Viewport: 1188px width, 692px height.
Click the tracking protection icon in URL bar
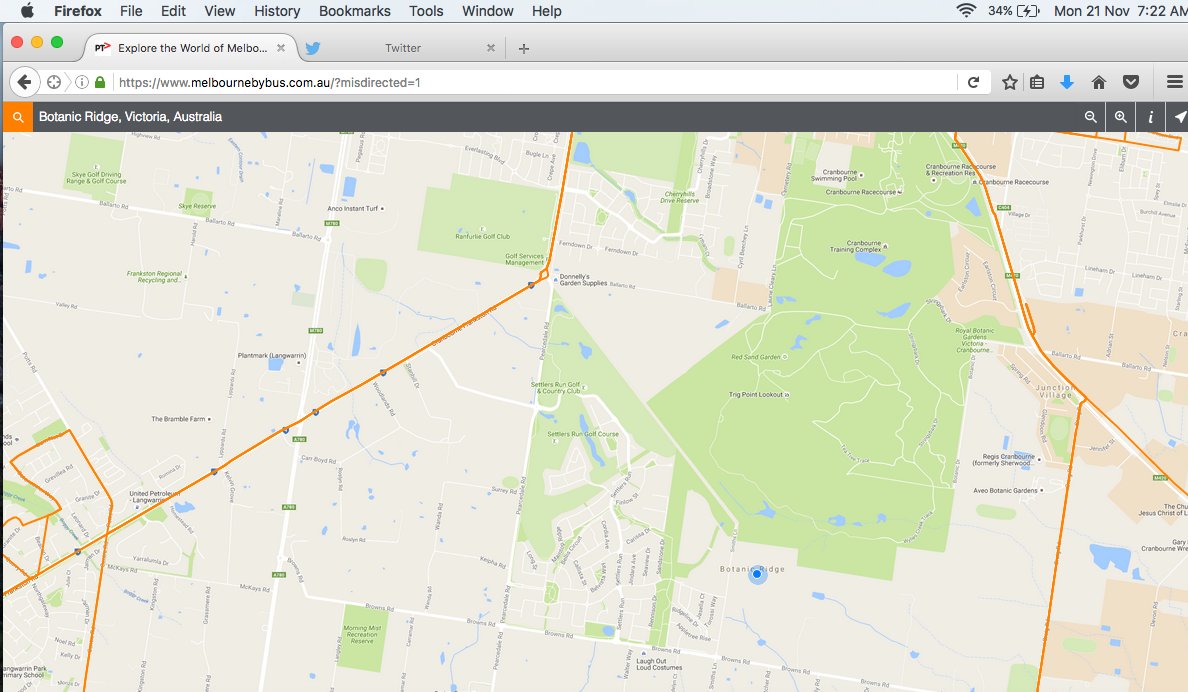[x=54, y=82]
